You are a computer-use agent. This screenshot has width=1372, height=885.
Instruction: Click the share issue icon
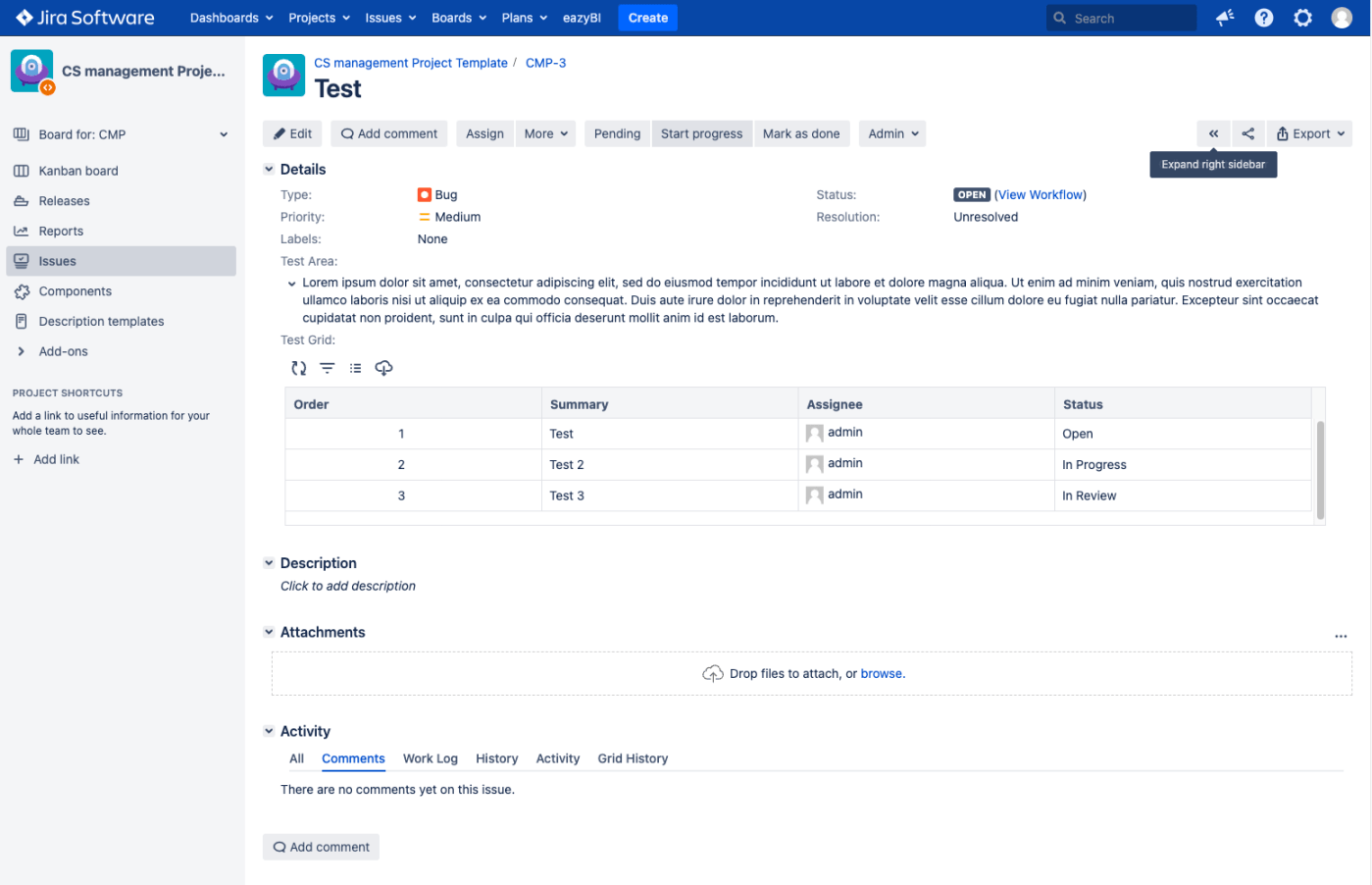1247,133
